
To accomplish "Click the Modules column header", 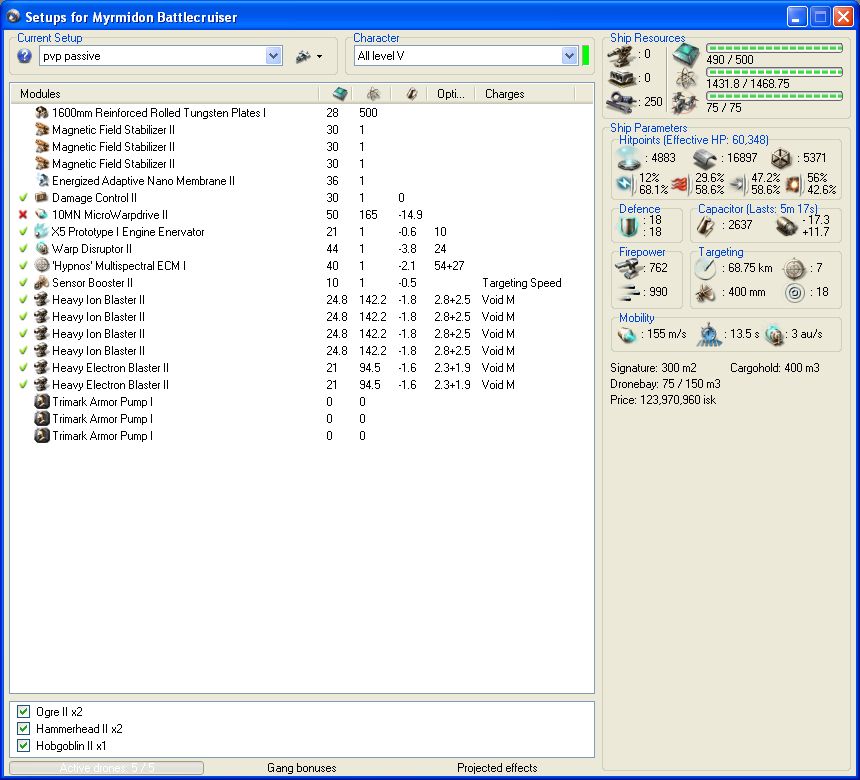I will tap(165, 94).
